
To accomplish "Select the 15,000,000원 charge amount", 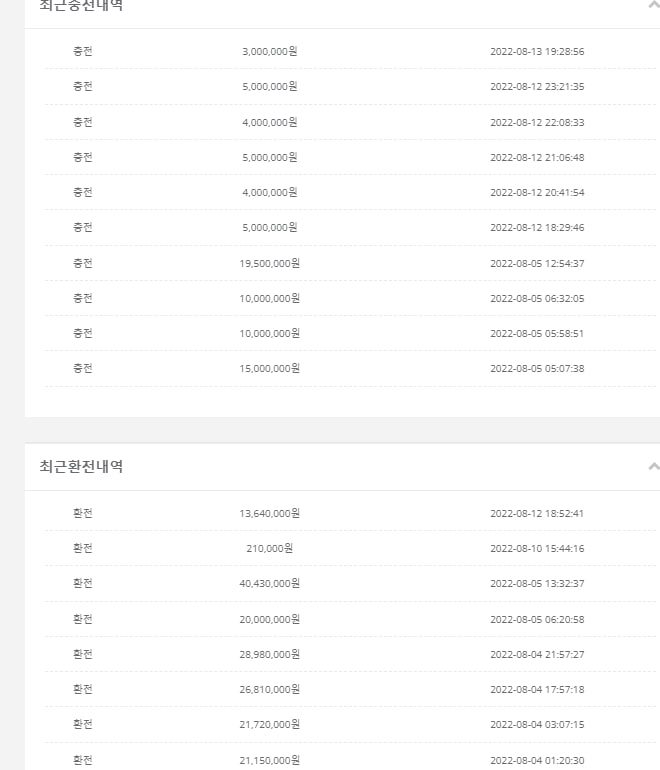I will point(270,368).
